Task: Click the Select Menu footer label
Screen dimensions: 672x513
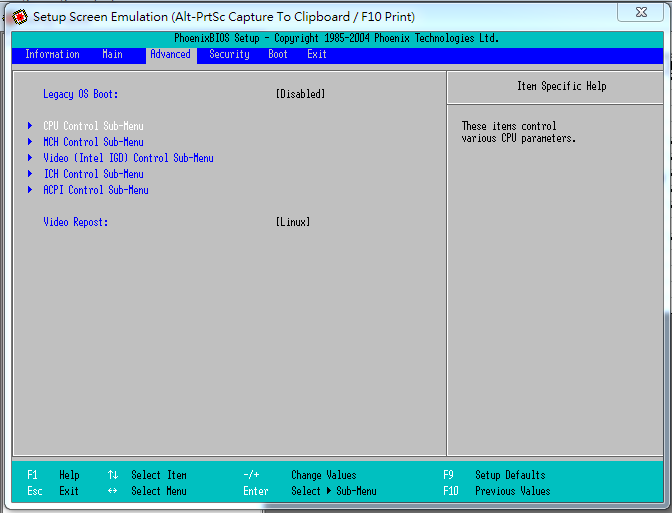Action: click(x=159, y=491)
